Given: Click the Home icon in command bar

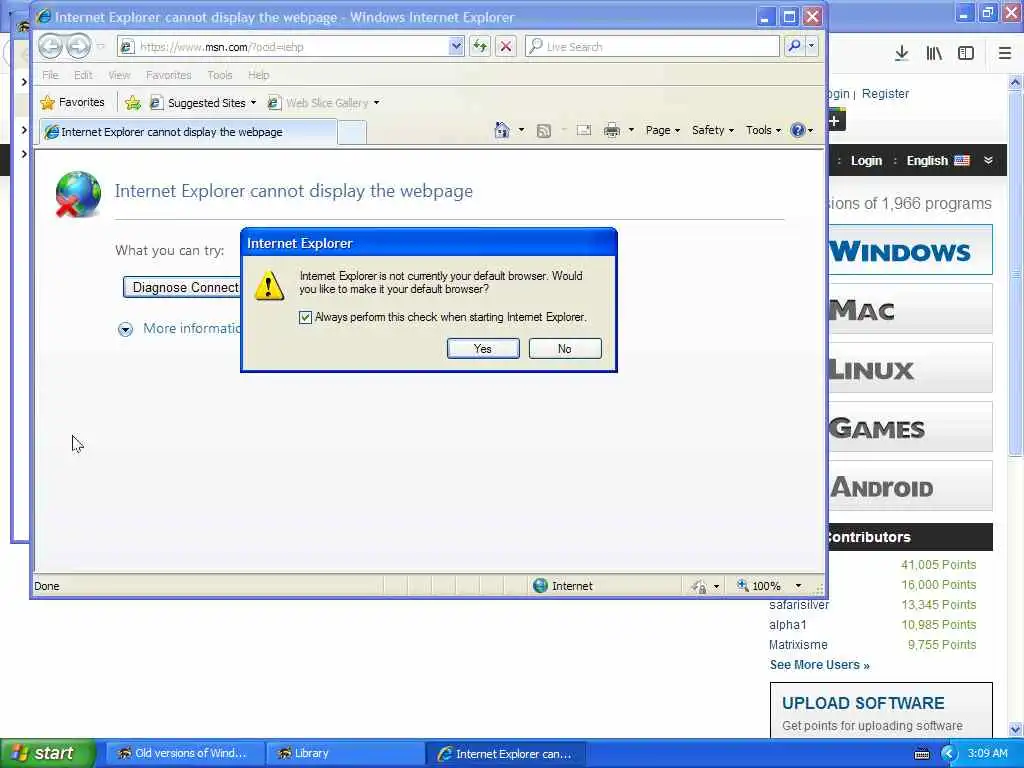Looking at the screenshot, I should [x=502, y=130].
